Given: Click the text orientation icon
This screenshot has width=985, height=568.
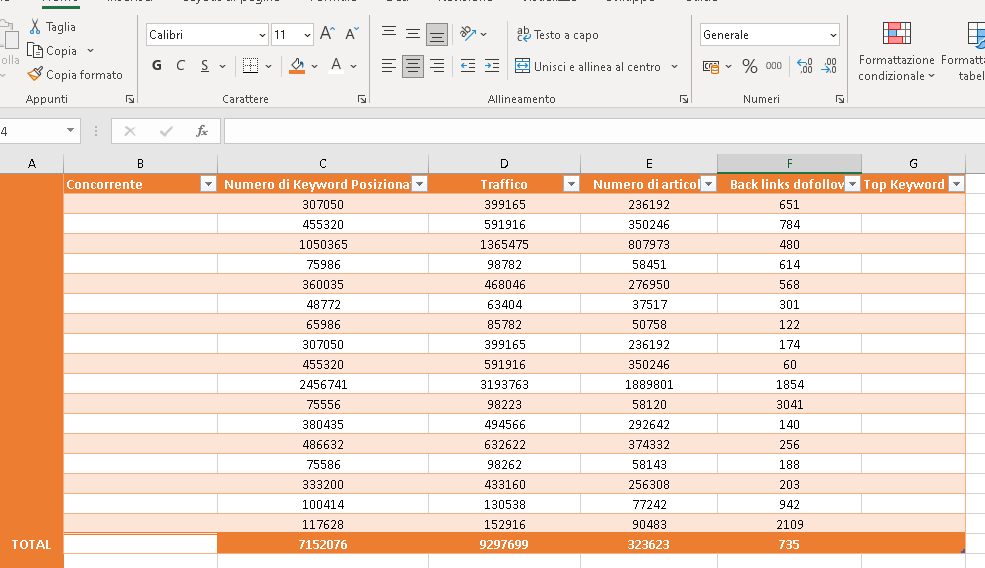Looking at the screenshot, I should tap(468, 33).
